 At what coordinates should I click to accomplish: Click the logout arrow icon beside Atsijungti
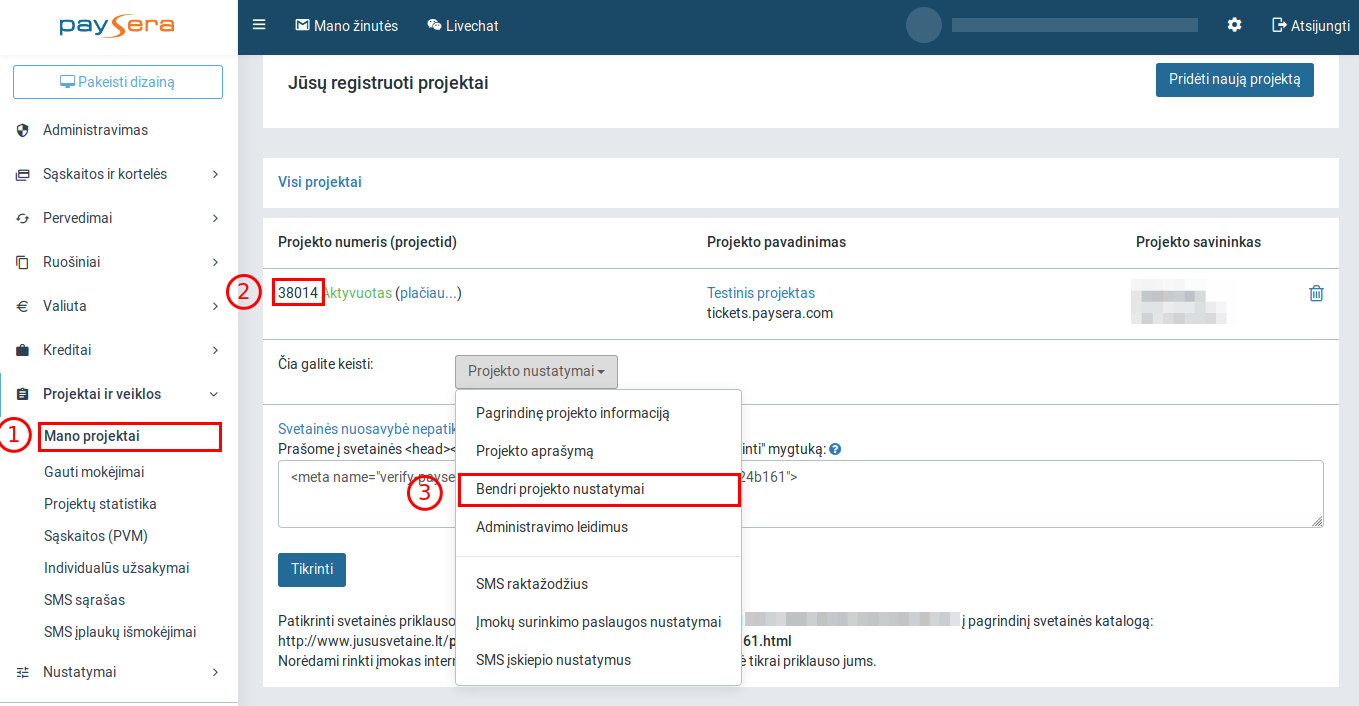(x=1279, y=25)
